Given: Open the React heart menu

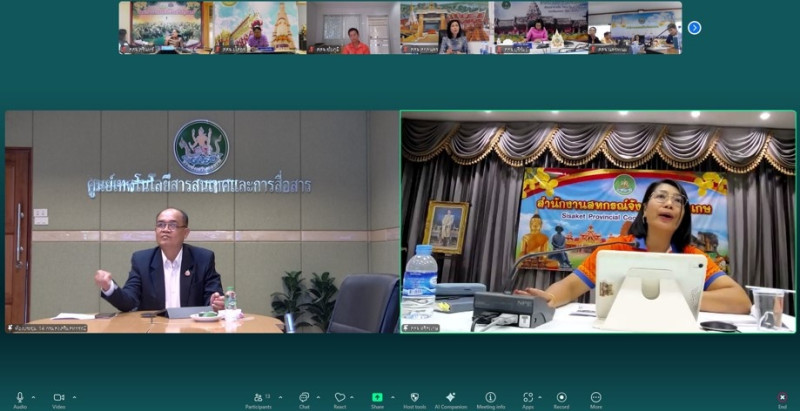Looking at the screenshot, I should tap(340, 400).
